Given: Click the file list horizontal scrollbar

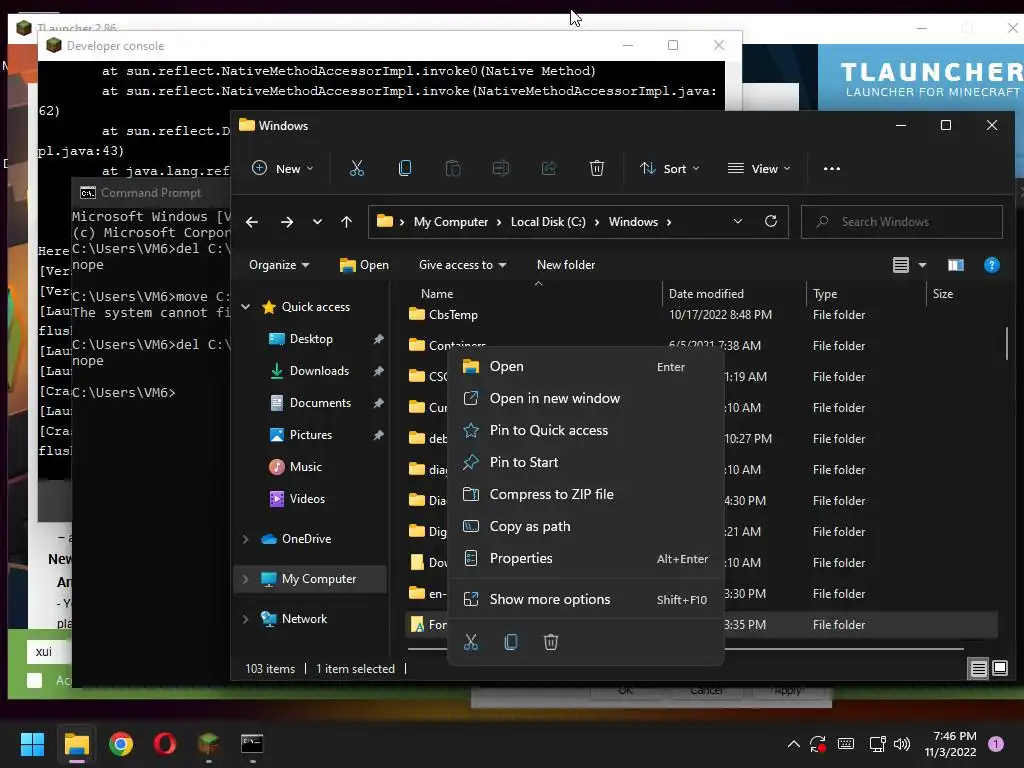Looking at the screenshot, I should pyautogui.click(x=686, y=648).
